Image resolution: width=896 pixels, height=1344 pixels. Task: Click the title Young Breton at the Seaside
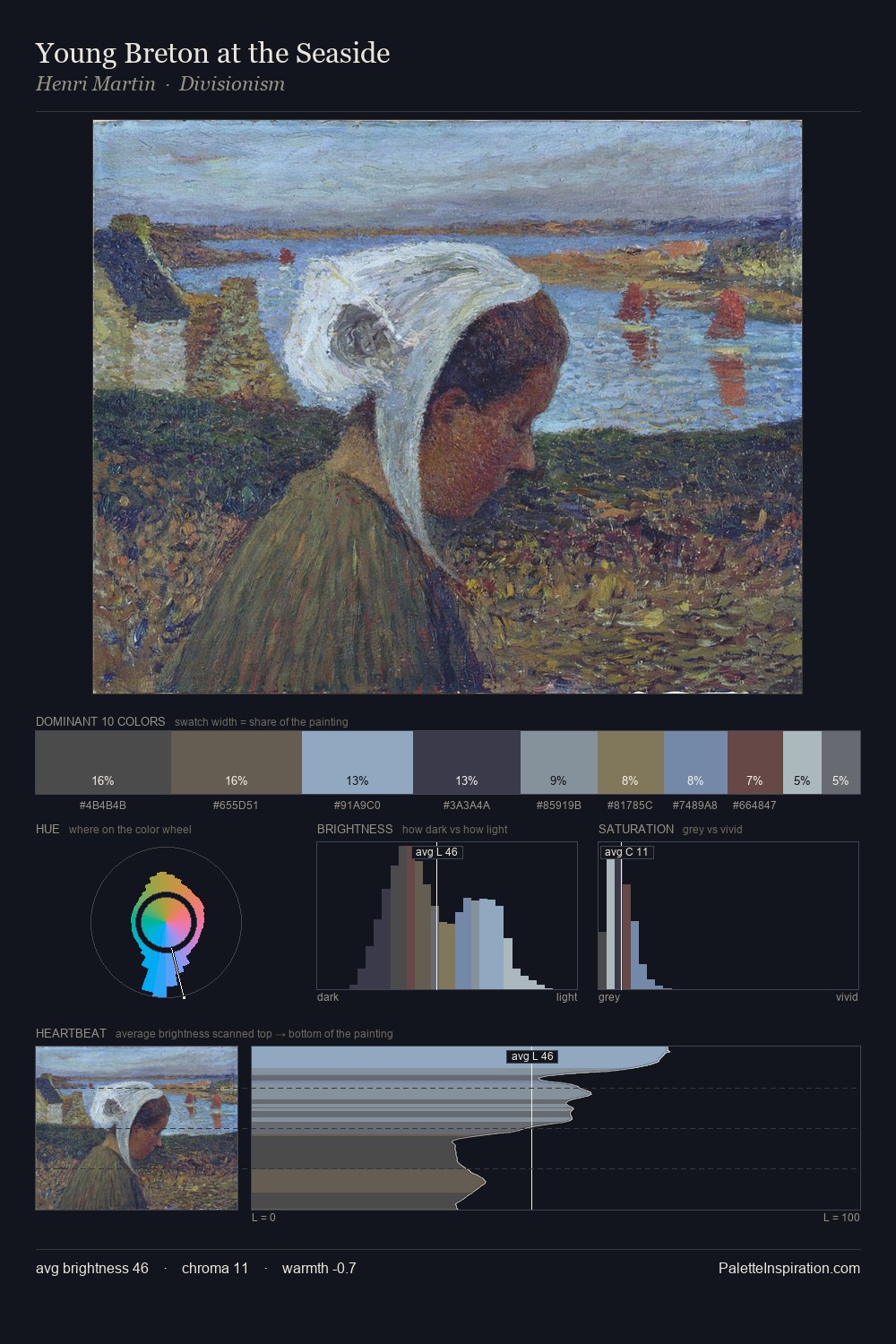click(x=212, y=54)
